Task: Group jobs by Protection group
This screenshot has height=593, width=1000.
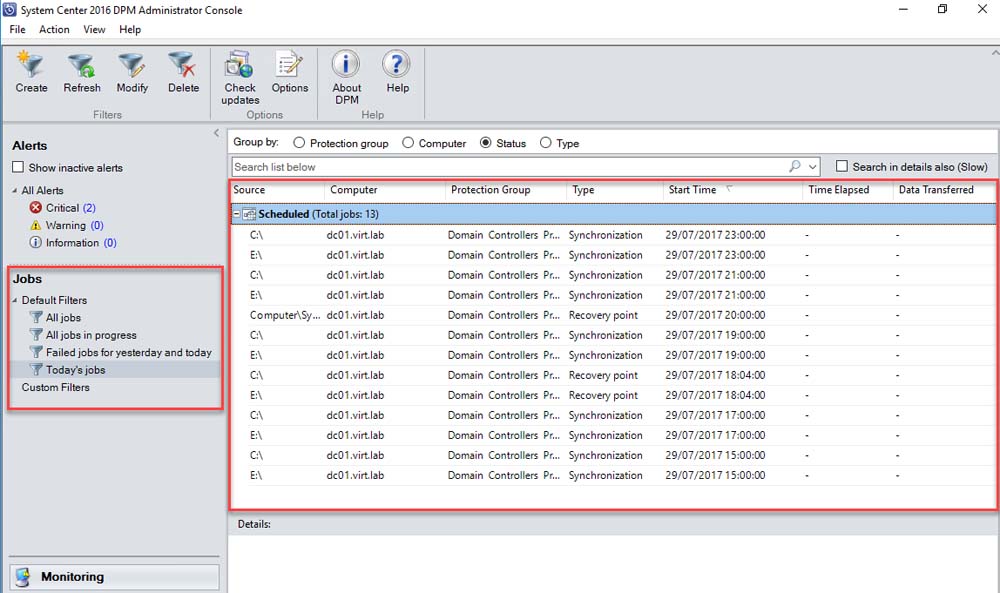Action: pos(299,143)
